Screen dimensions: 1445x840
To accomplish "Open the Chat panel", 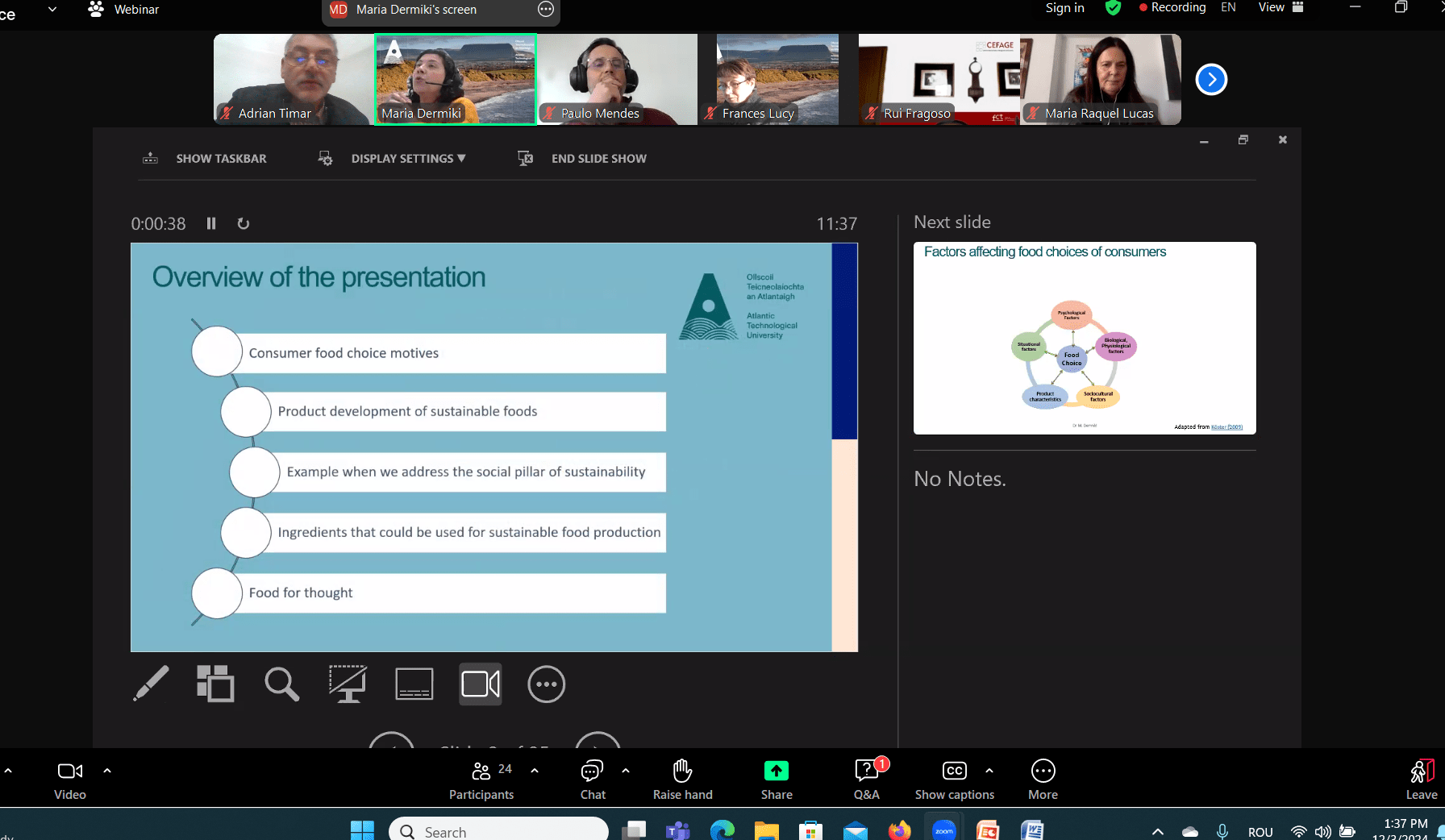I will 593,779.
